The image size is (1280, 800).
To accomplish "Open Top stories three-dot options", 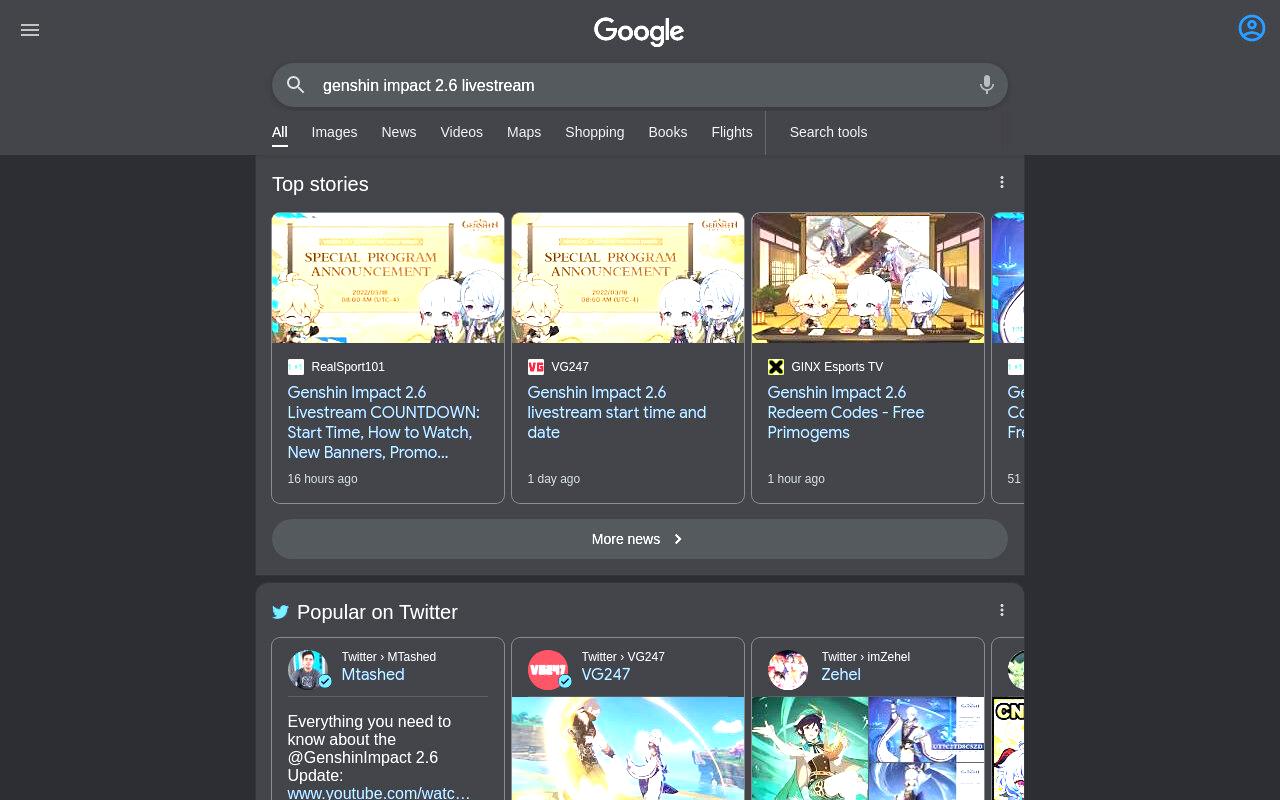I will tap(1002, 182).
